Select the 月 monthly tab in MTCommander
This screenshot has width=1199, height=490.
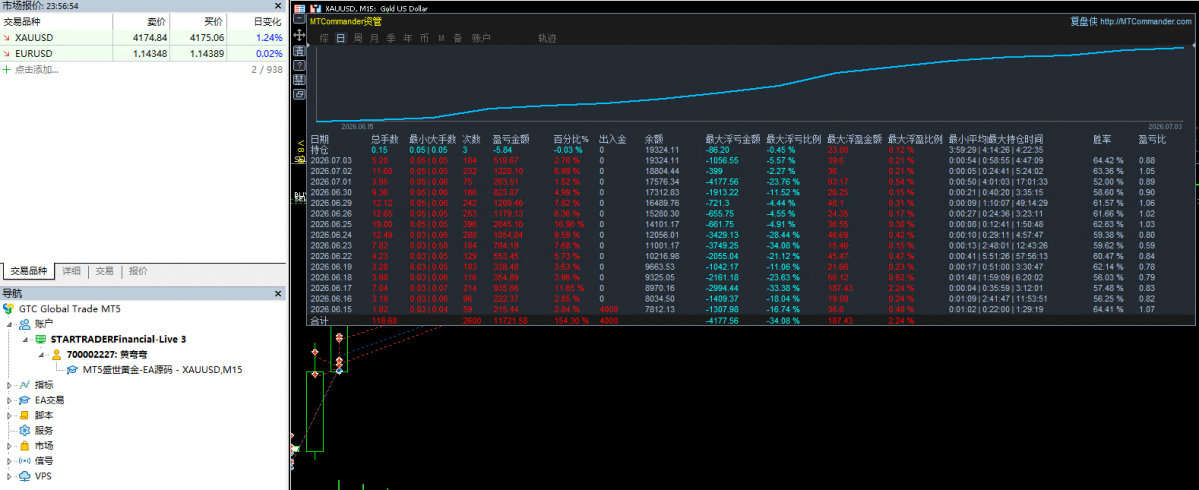tap(374, 37)
